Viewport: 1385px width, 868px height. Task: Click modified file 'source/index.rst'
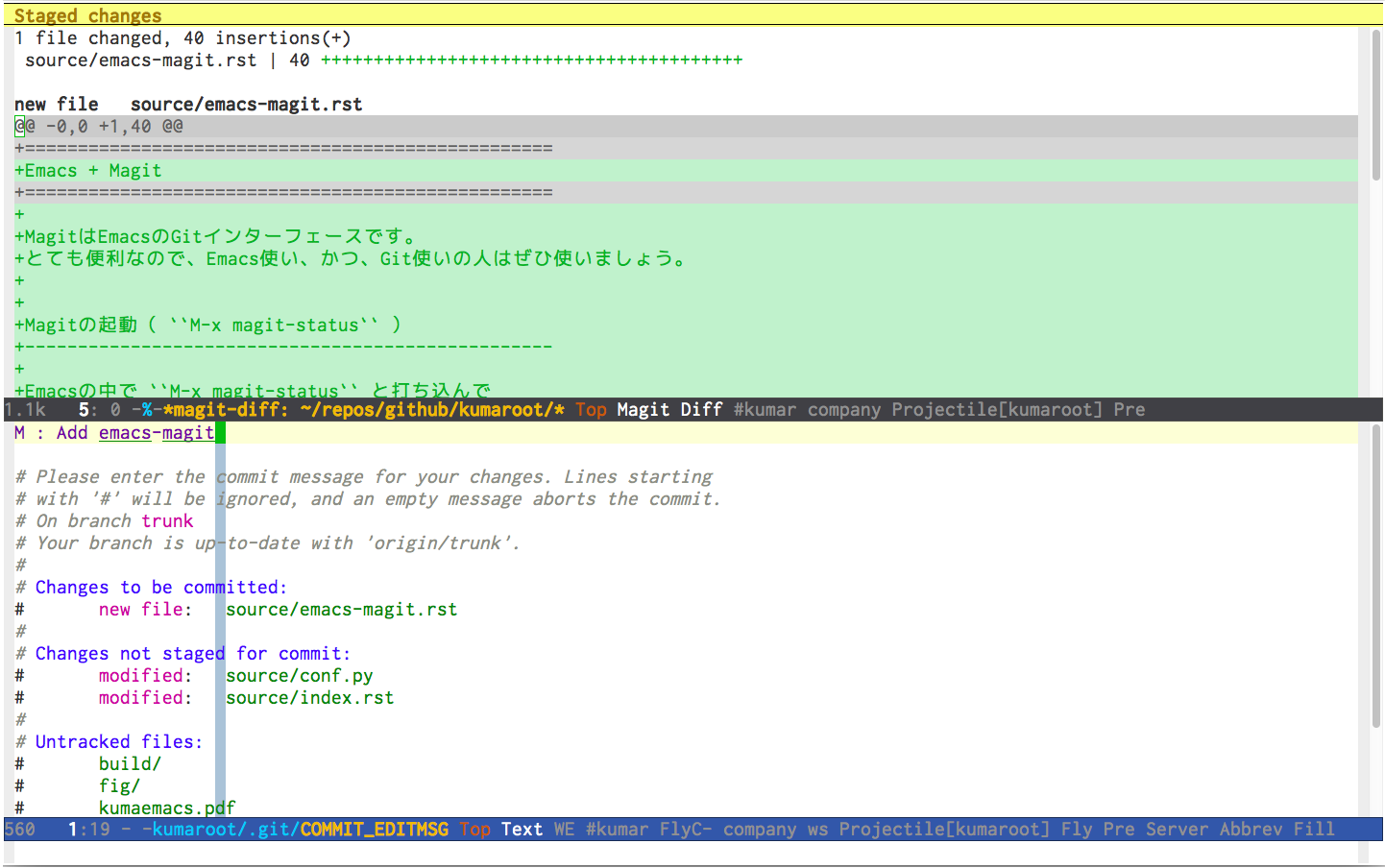click(310, 697)
